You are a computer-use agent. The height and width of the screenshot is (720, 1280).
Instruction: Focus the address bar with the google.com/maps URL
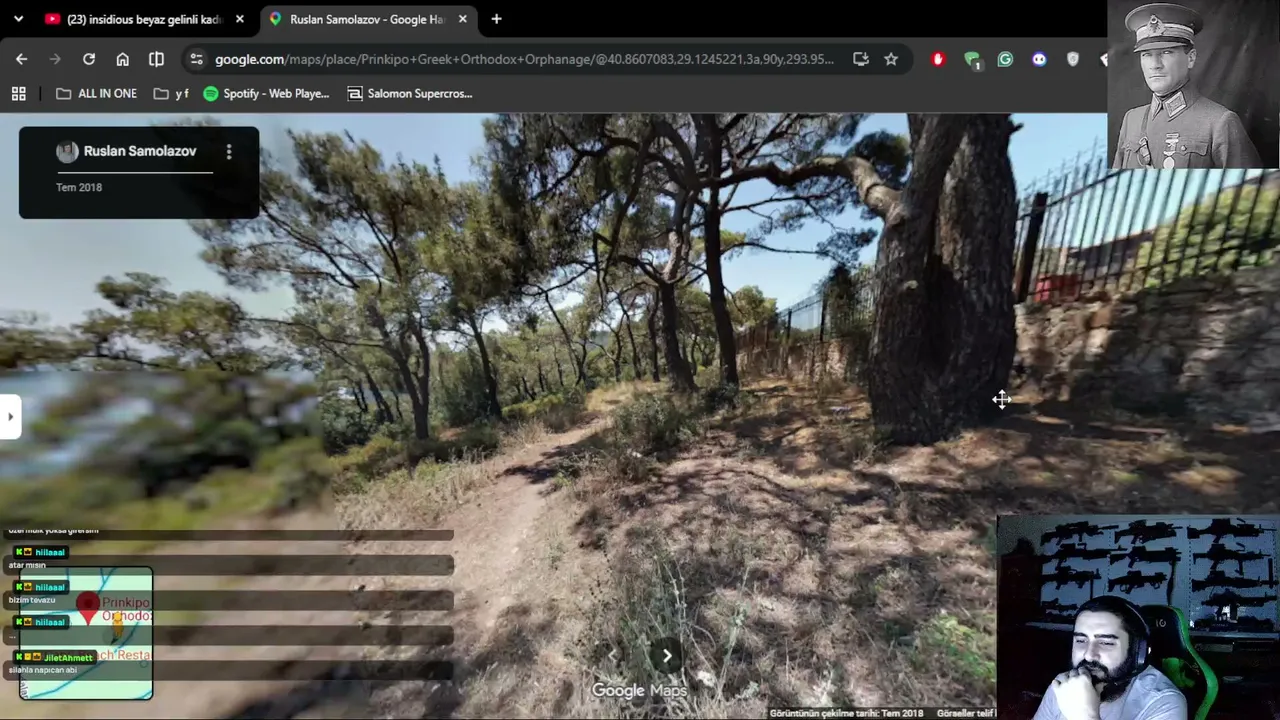(524, 59)
